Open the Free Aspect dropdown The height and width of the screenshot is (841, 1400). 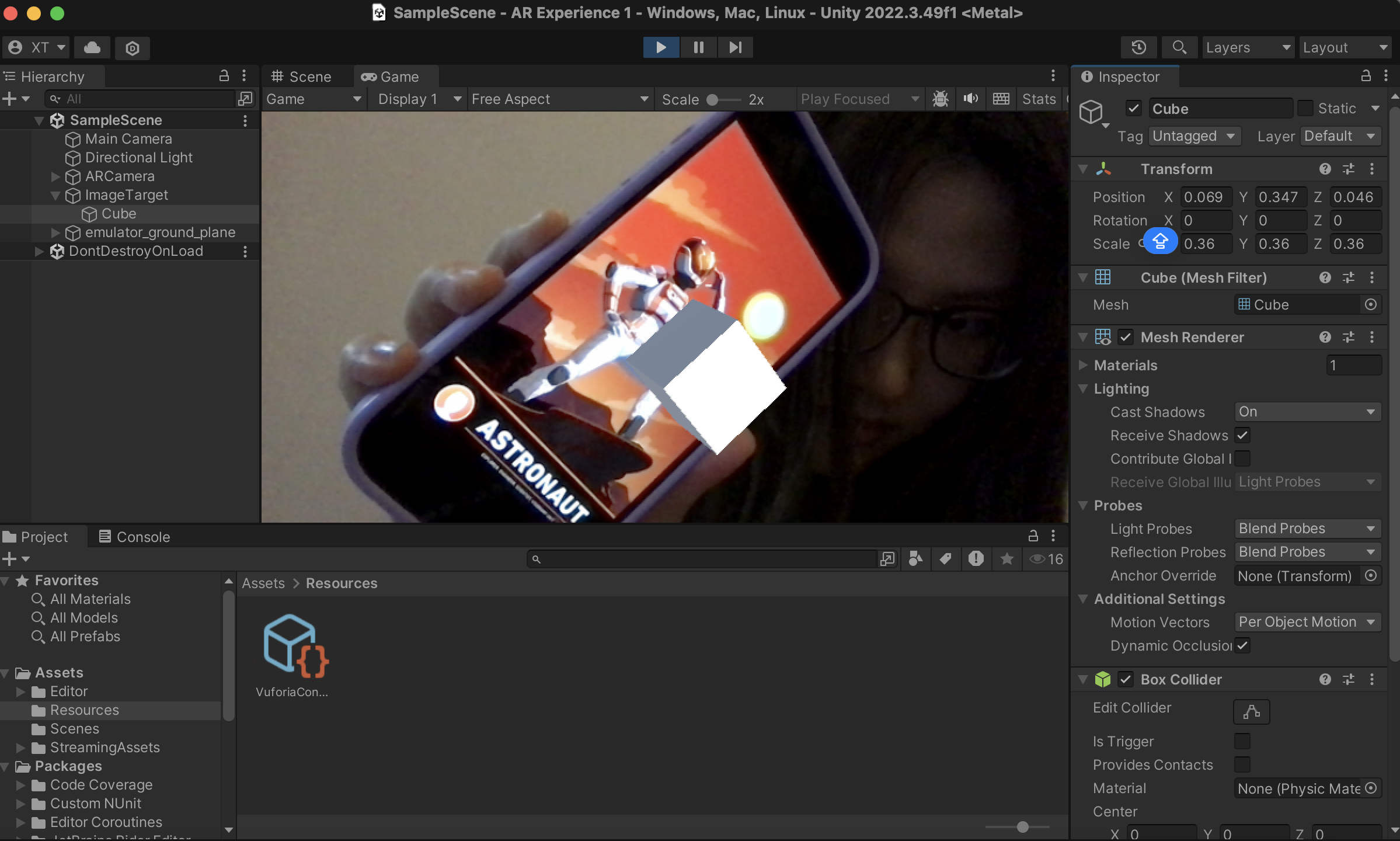pos(559,99)
